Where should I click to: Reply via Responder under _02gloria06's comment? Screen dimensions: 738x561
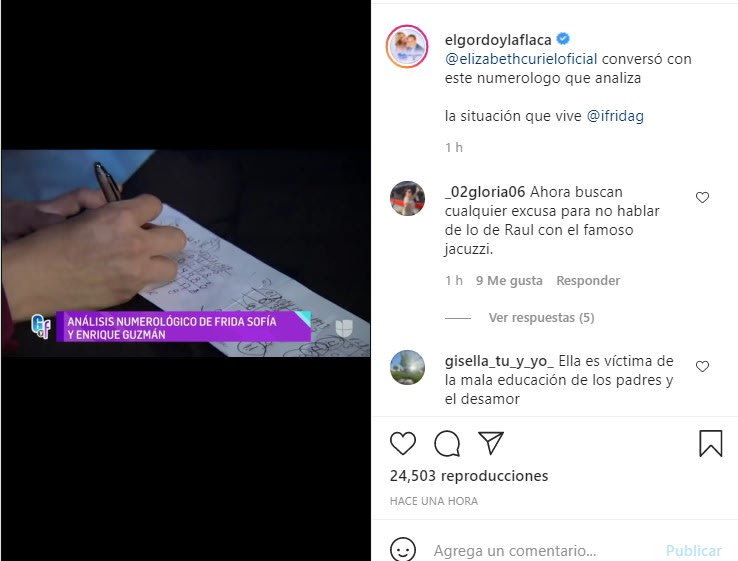tap(588, 280)
